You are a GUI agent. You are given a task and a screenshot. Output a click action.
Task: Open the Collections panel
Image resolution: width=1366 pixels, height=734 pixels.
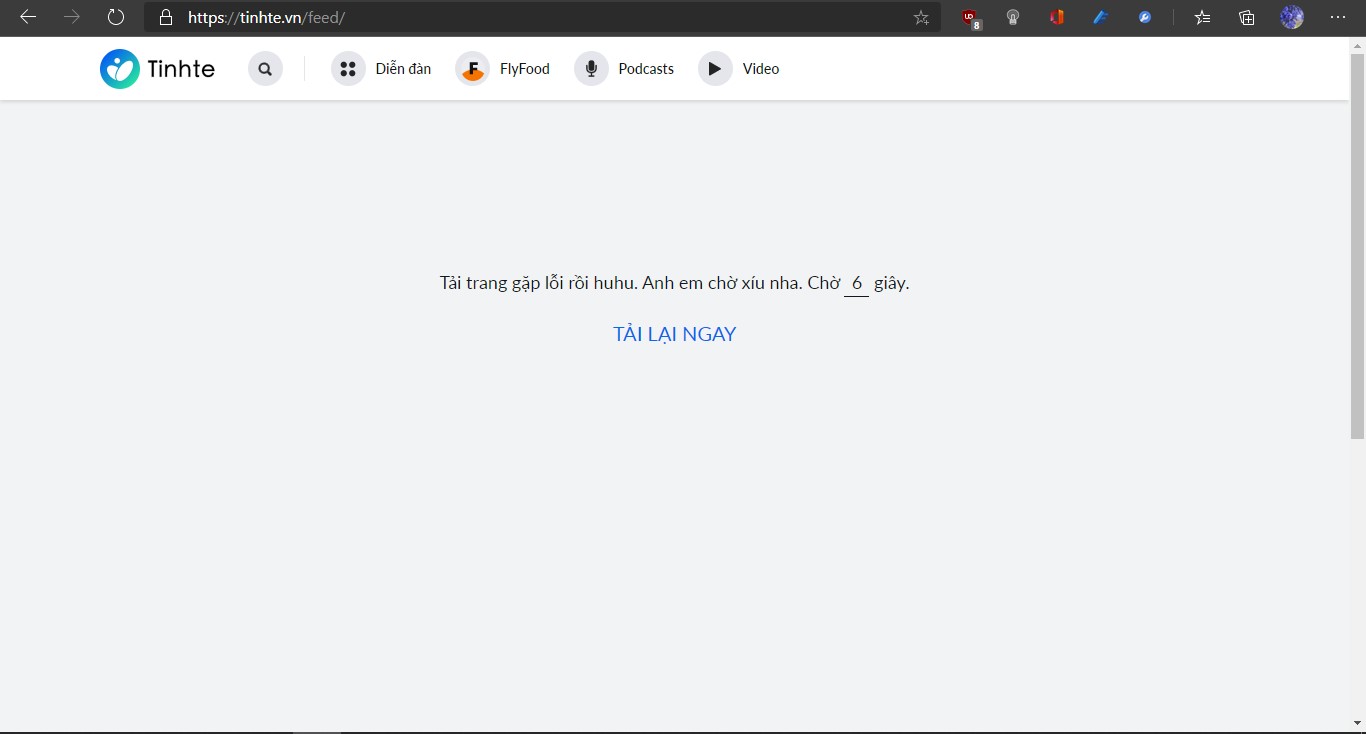(1245, 17)
